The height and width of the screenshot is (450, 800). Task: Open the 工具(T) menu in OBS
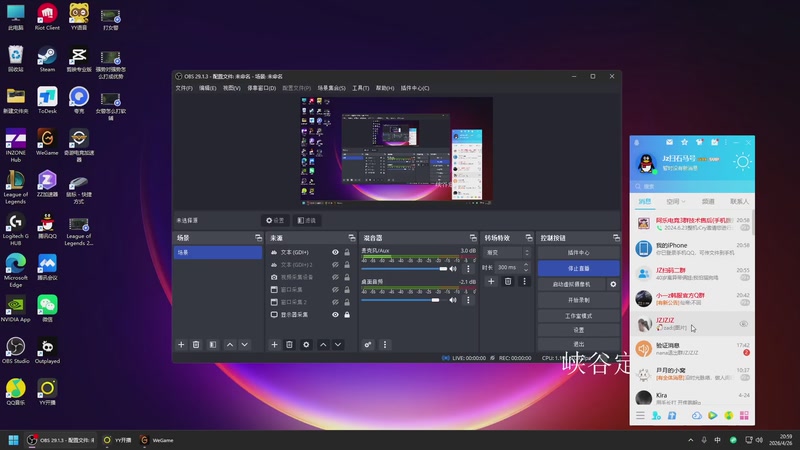pyautogui.click(x=361, y=88)
